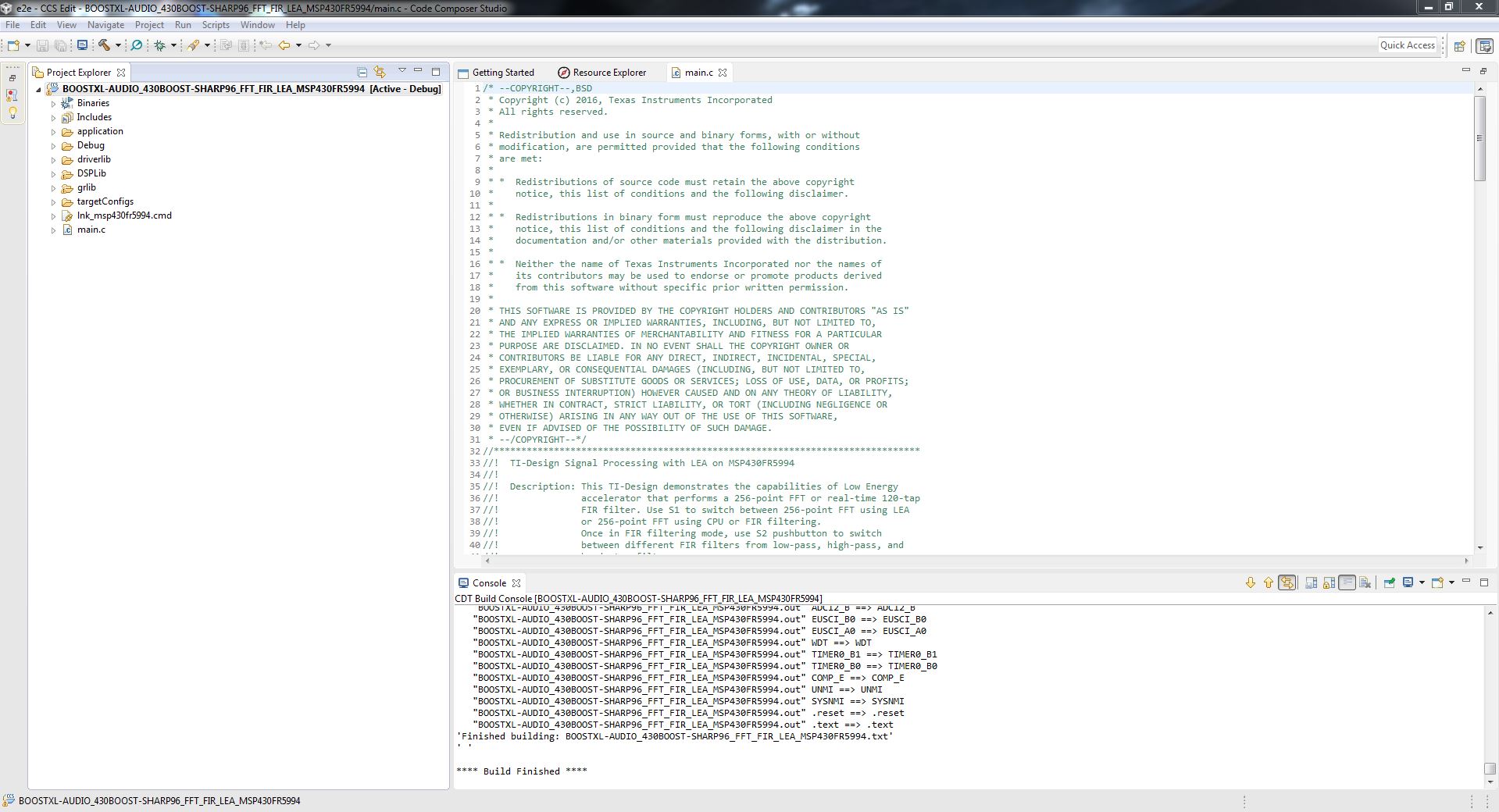Viewport: 1499px width, 812px height.
Task: Open the back navigation history dropdown
Action: 298,45
